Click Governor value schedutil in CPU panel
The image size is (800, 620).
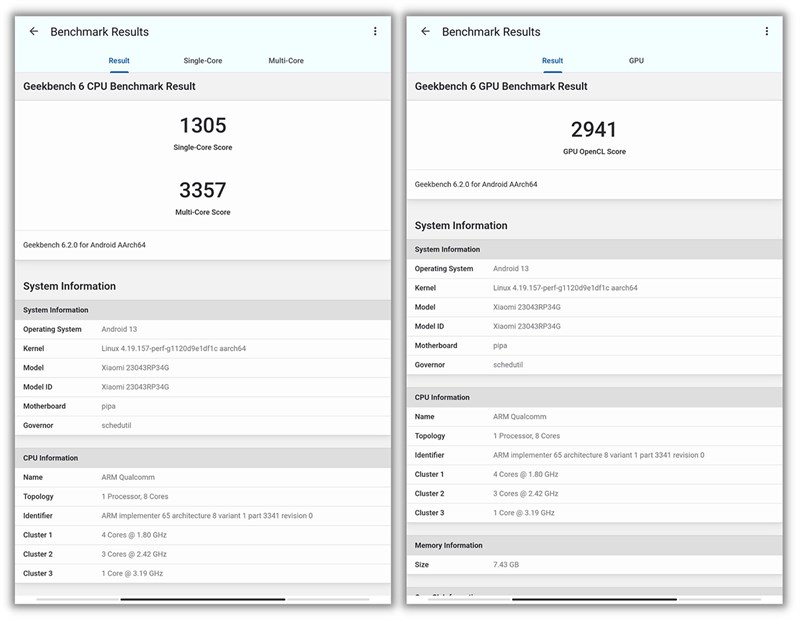click(x=116, y=426)
